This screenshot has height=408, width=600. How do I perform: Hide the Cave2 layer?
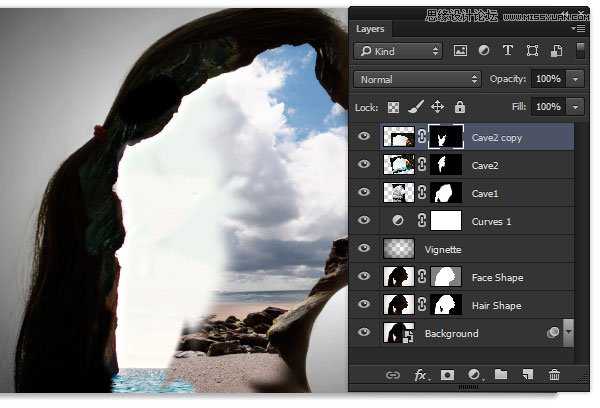364,164
